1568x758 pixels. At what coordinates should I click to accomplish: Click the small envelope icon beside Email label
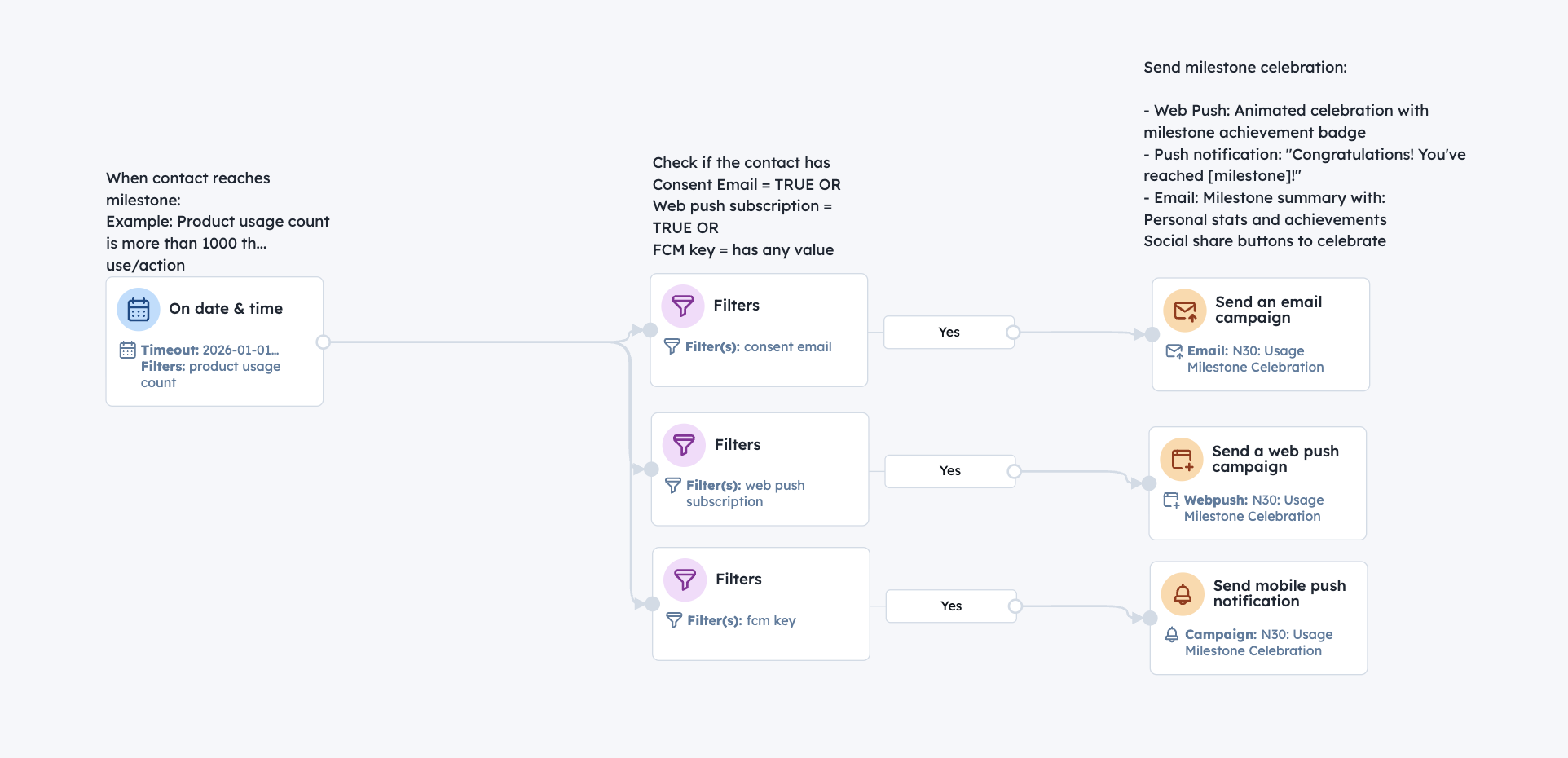(x=1174, y=351)
